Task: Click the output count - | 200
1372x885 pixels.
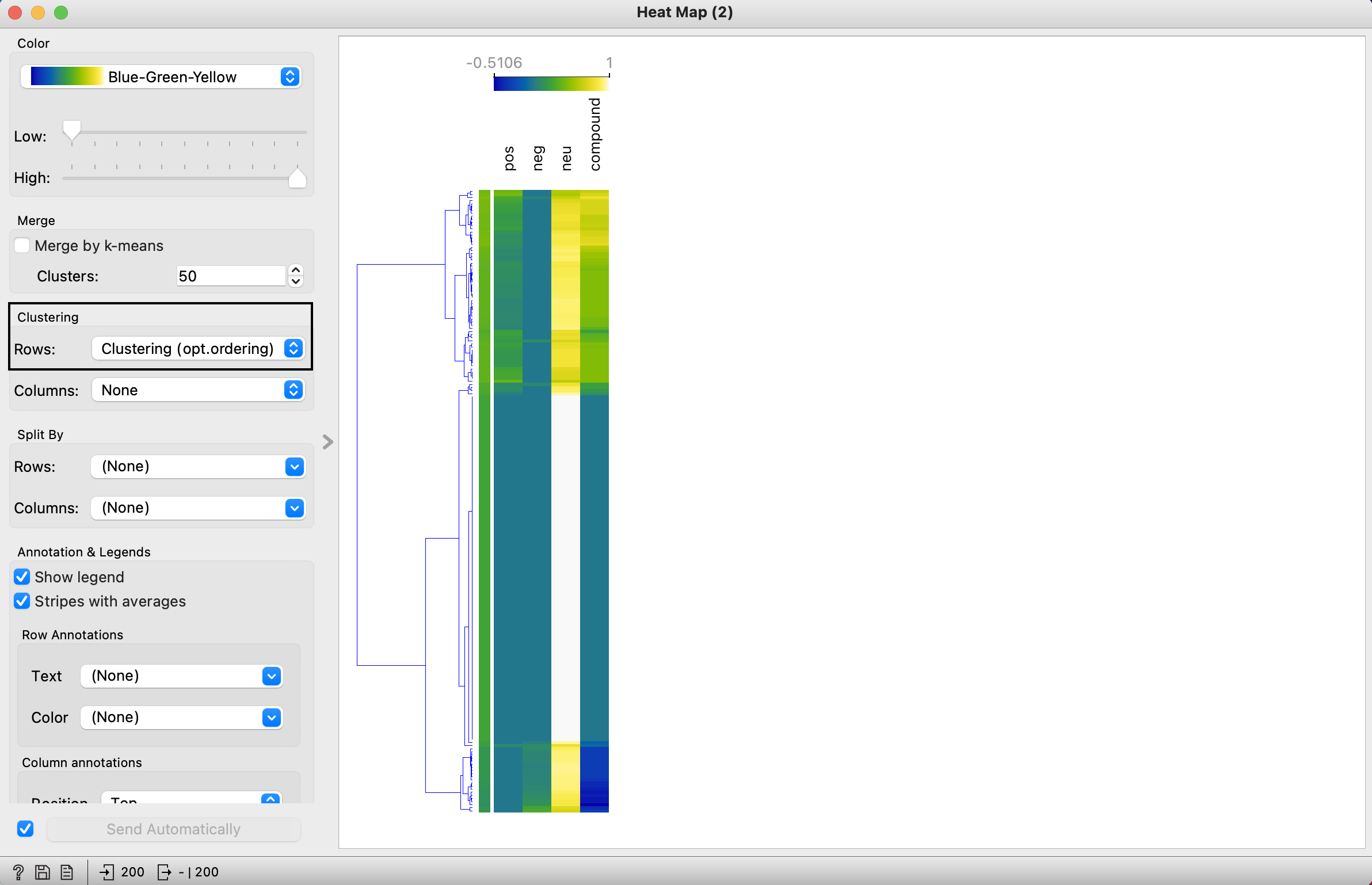Action: [x=199, y=872]
